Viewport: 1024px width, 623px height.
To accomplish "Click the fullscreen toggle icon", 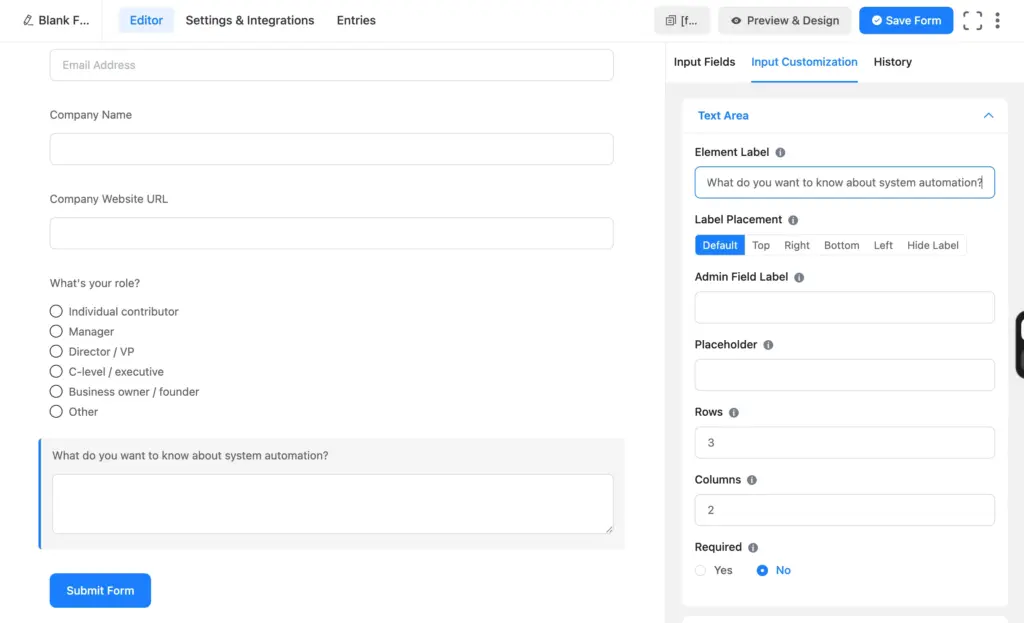I will (x=972, y=20).
